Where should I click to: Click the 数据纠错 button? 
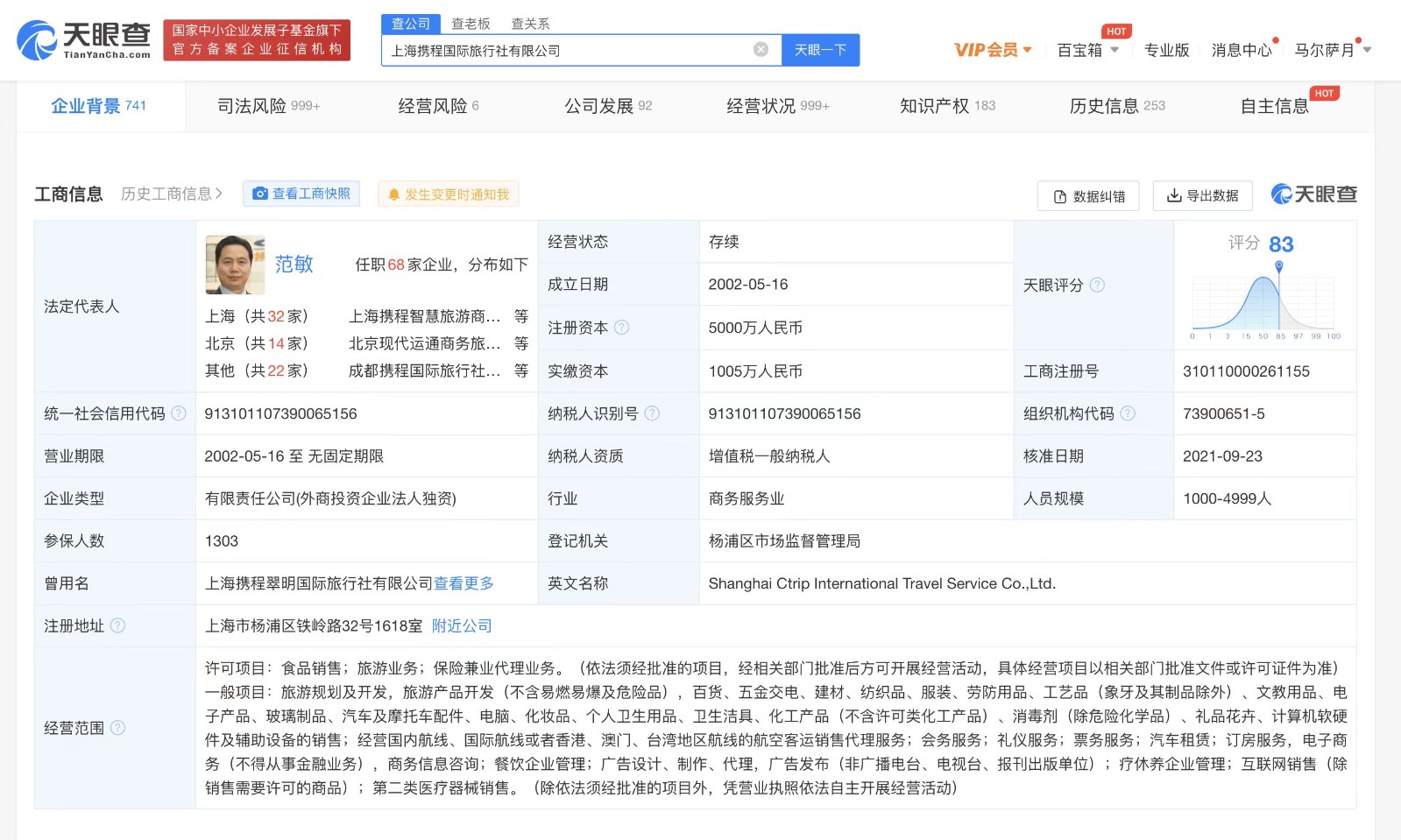[1088, 196]
